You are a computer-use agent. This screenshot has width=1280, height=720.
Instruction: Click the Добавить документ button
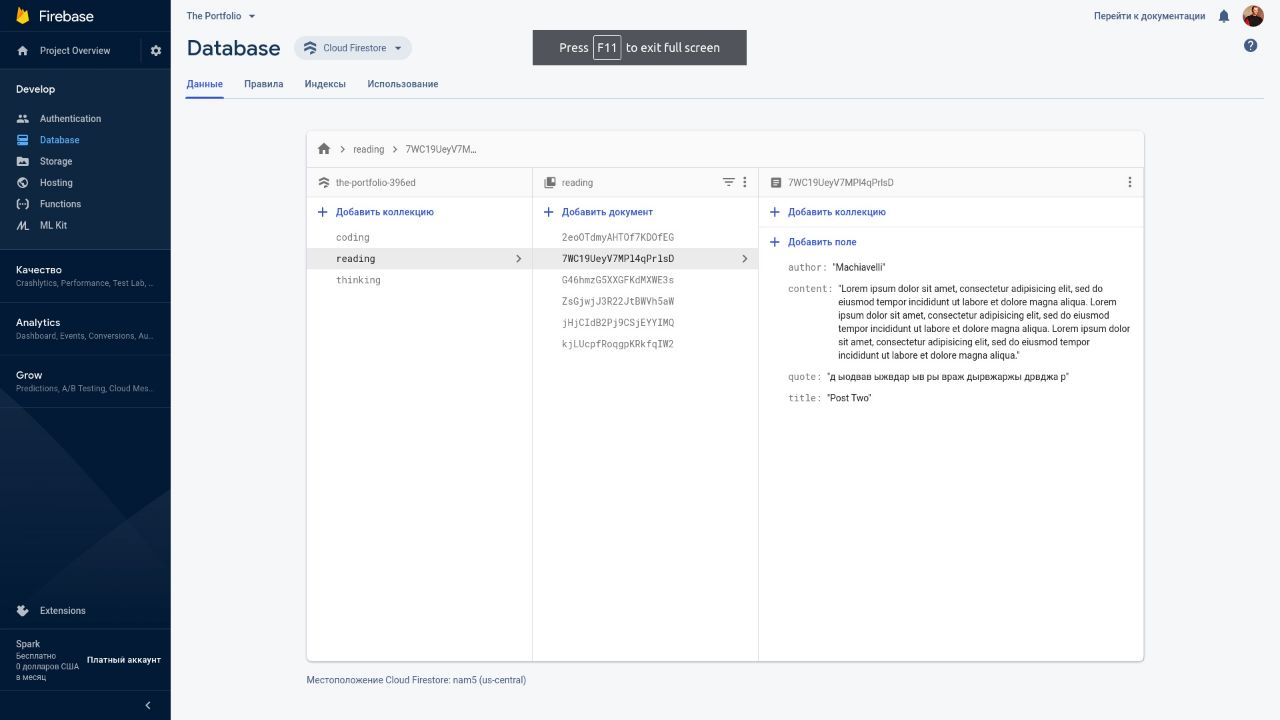point(606,212)
